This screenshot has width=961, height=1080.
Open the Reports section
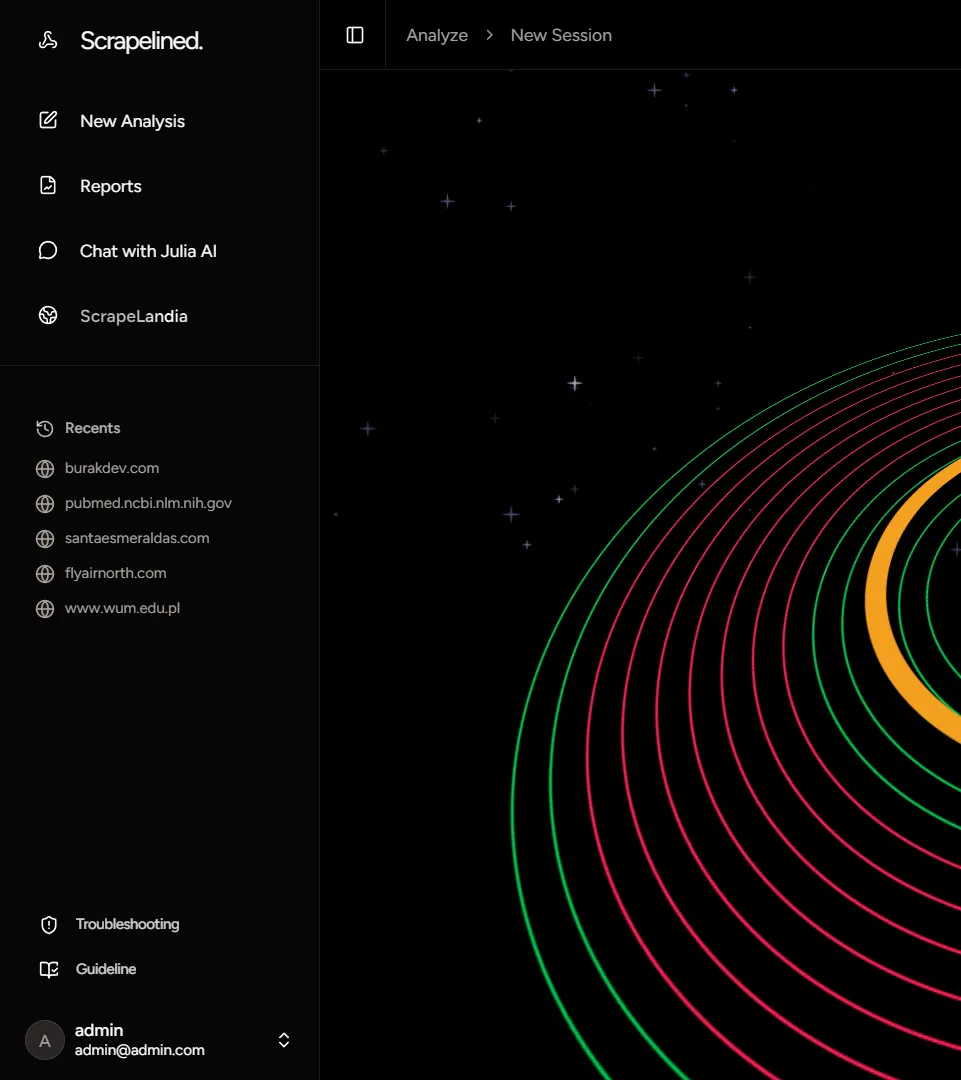110,186
